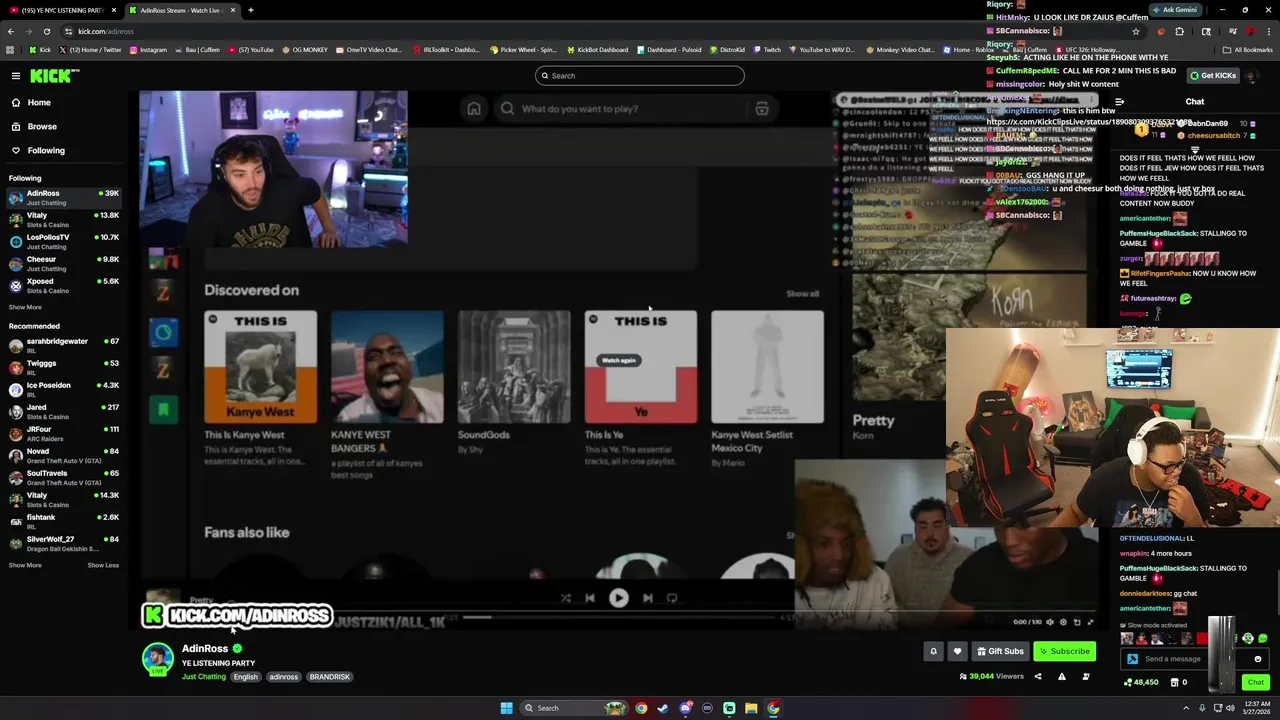Select the BRANDRISK tag
Screen dimensions: 1280x720
coord(330,677)
